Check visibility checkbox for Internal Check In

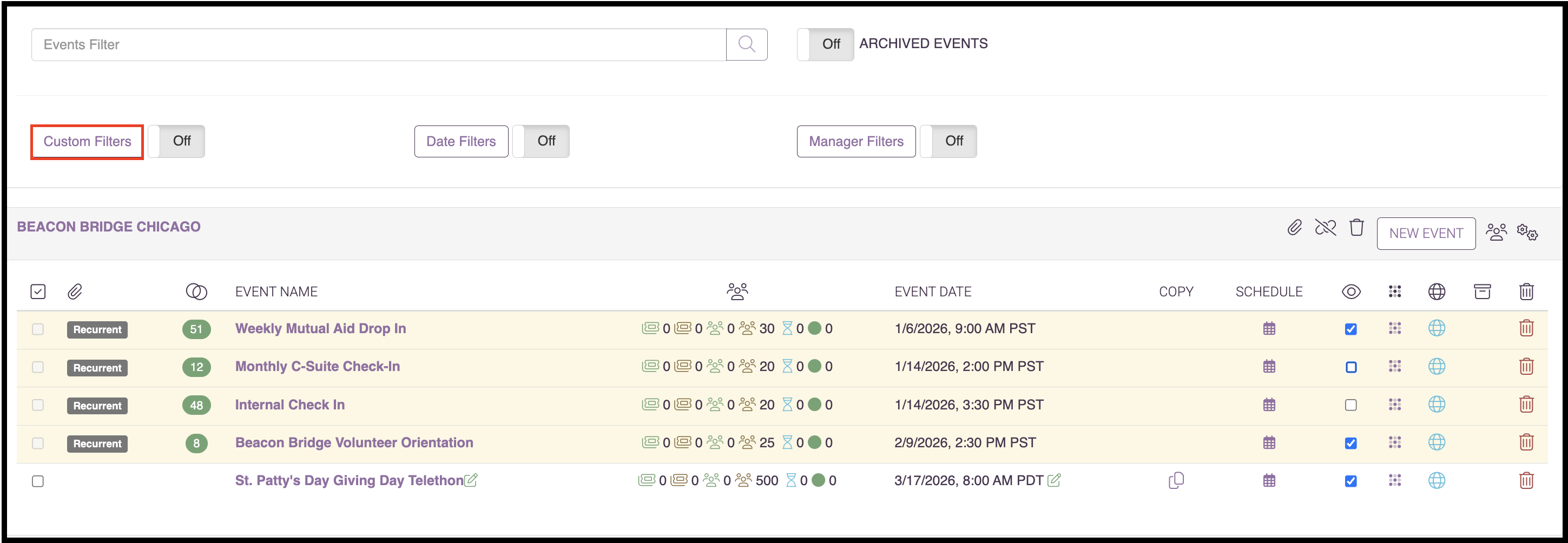click(1350, 405)
